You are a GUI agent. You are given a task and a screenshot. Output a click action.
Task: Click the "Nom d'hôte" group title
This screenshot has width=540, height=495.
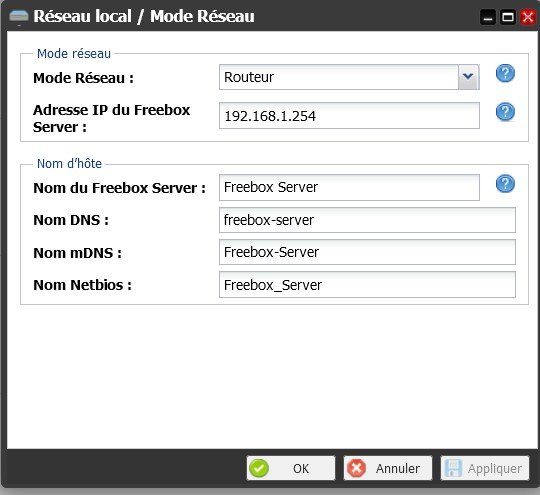(x=69, y=164)
